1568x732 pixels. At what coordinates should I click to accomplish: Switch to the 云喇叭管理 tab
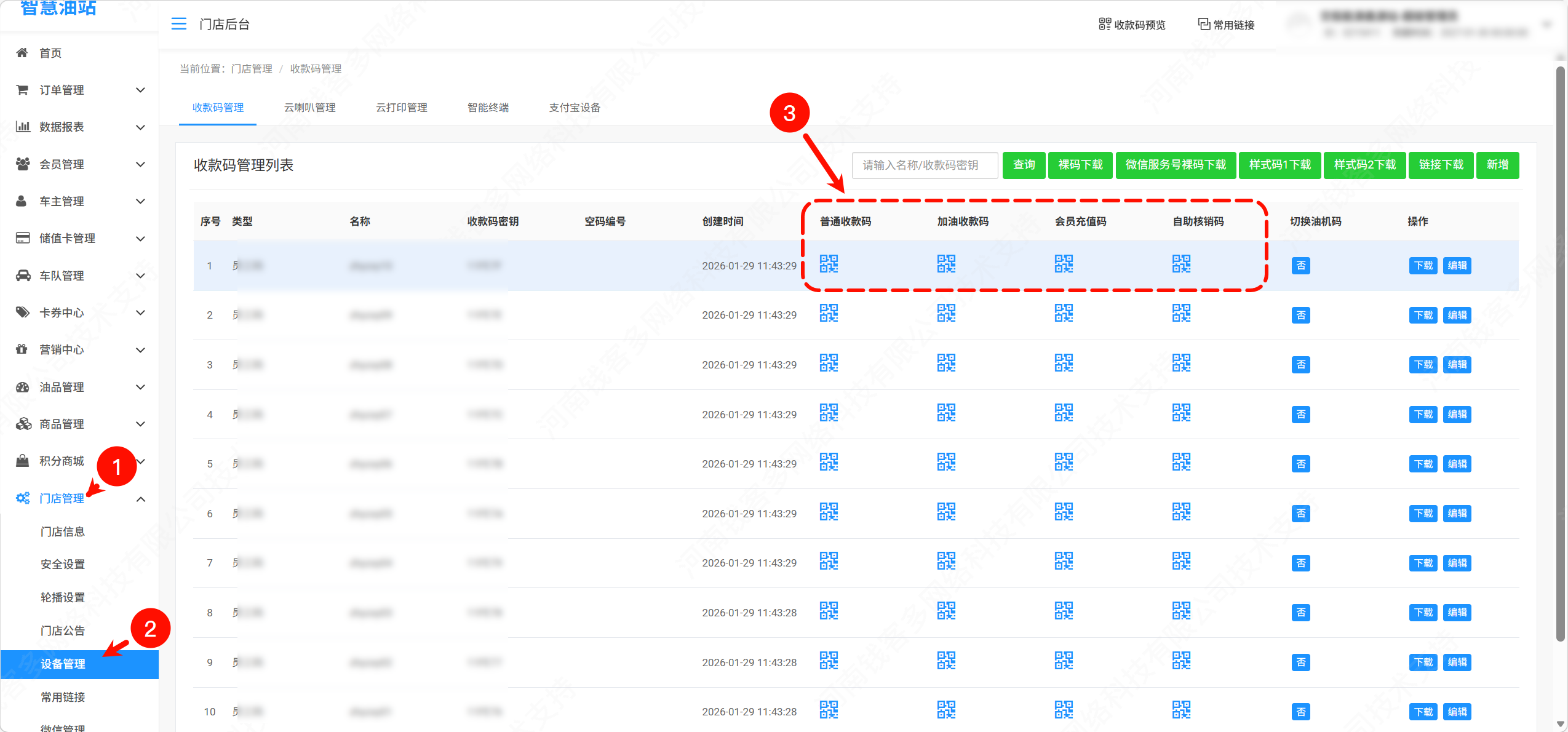(x=309, y=108)
